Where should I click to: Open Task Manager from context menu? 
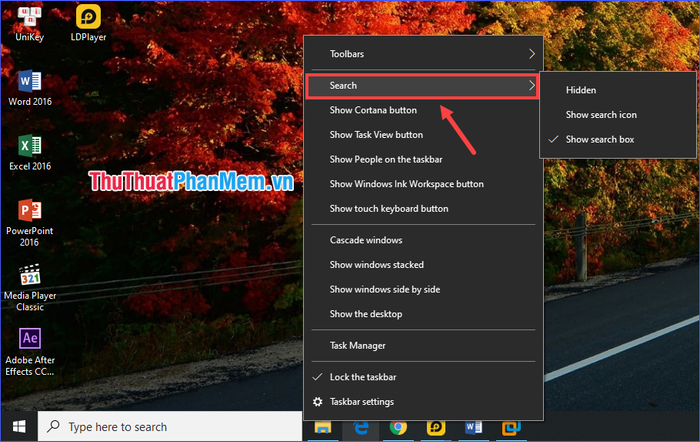[x=423, y=346]
